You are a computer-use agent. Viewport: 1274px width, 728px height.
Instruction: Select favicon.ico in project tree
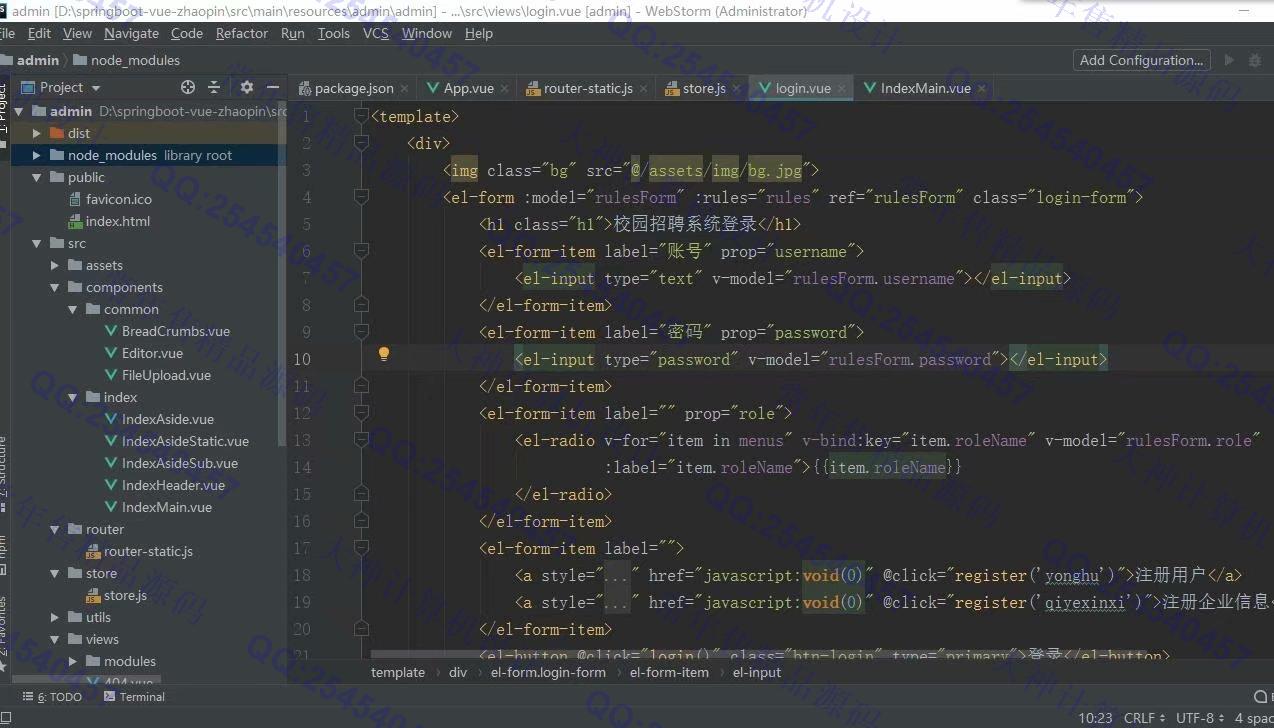[119, 199]
